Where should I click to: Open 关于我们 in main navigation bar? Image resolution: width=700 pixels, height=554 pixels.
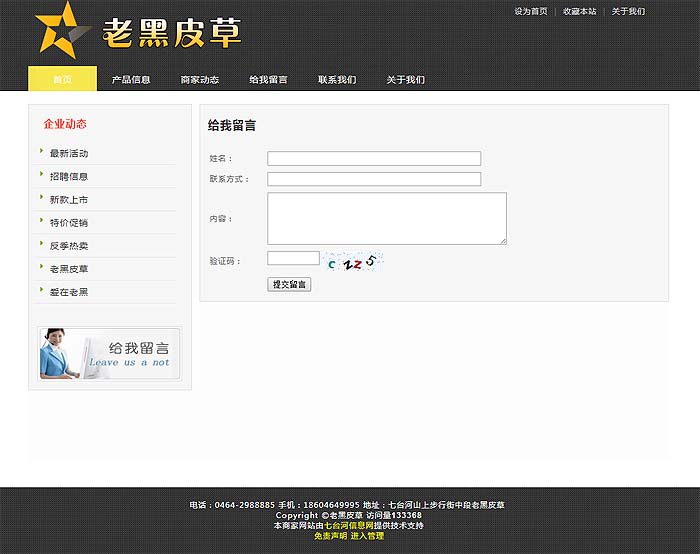[x=405, y=79]
